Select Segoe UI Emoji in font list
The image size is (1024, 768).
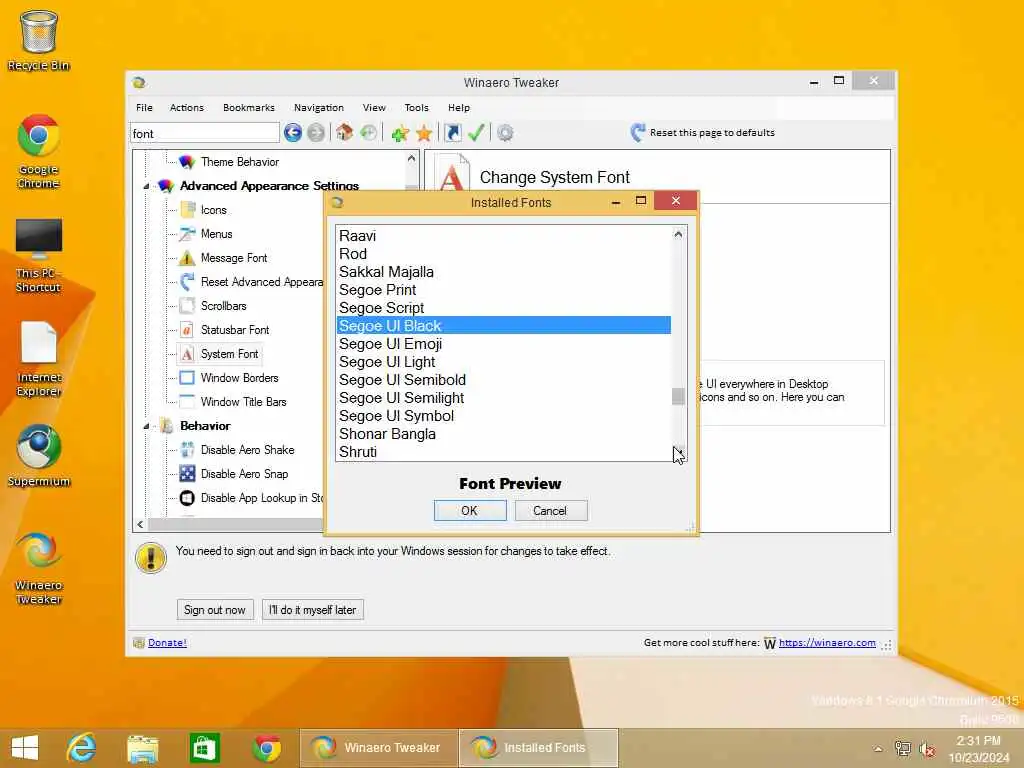click(504, 344)
